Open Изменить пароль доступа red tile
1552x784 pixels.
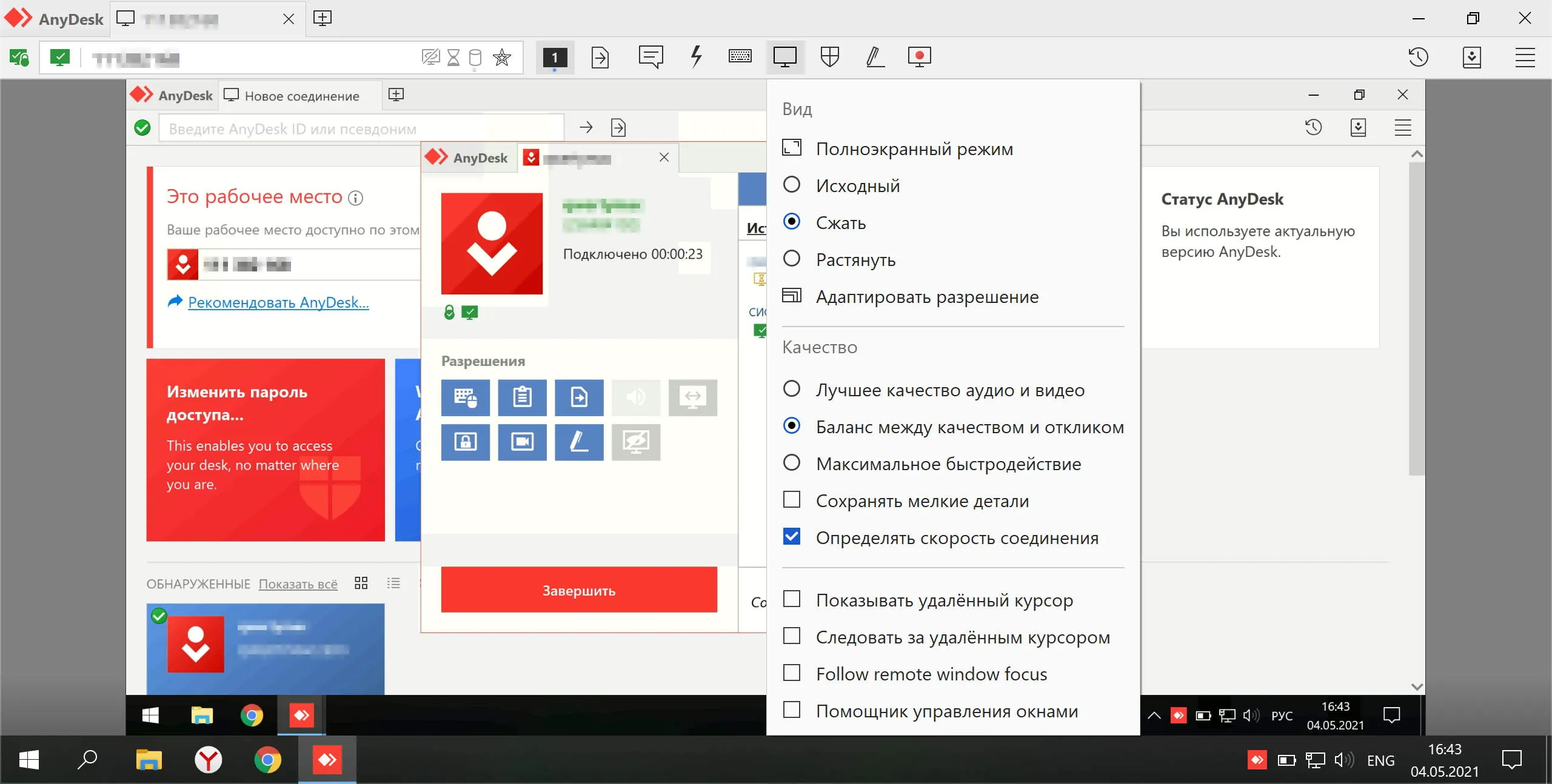(266, 450)
